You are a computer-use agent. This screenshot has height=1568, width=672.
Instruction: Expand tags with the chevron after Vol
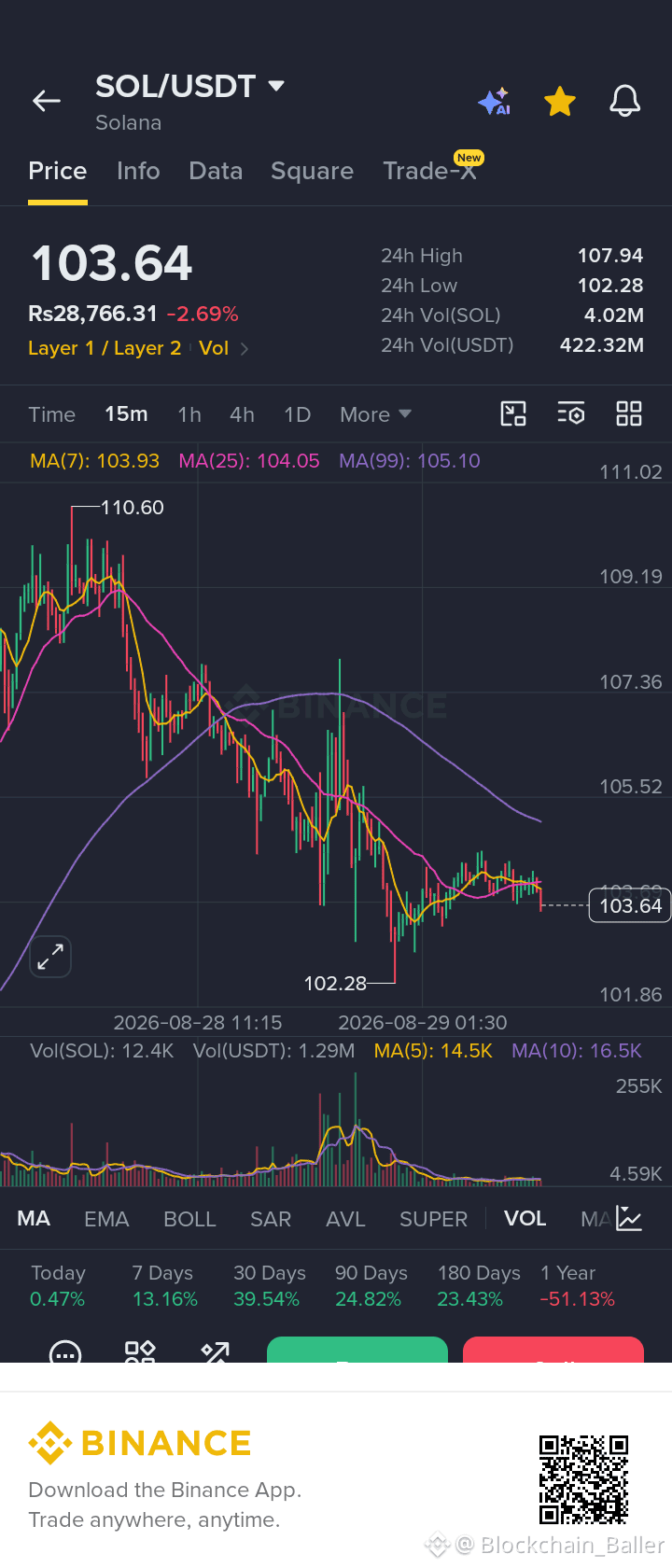(245, 349)
